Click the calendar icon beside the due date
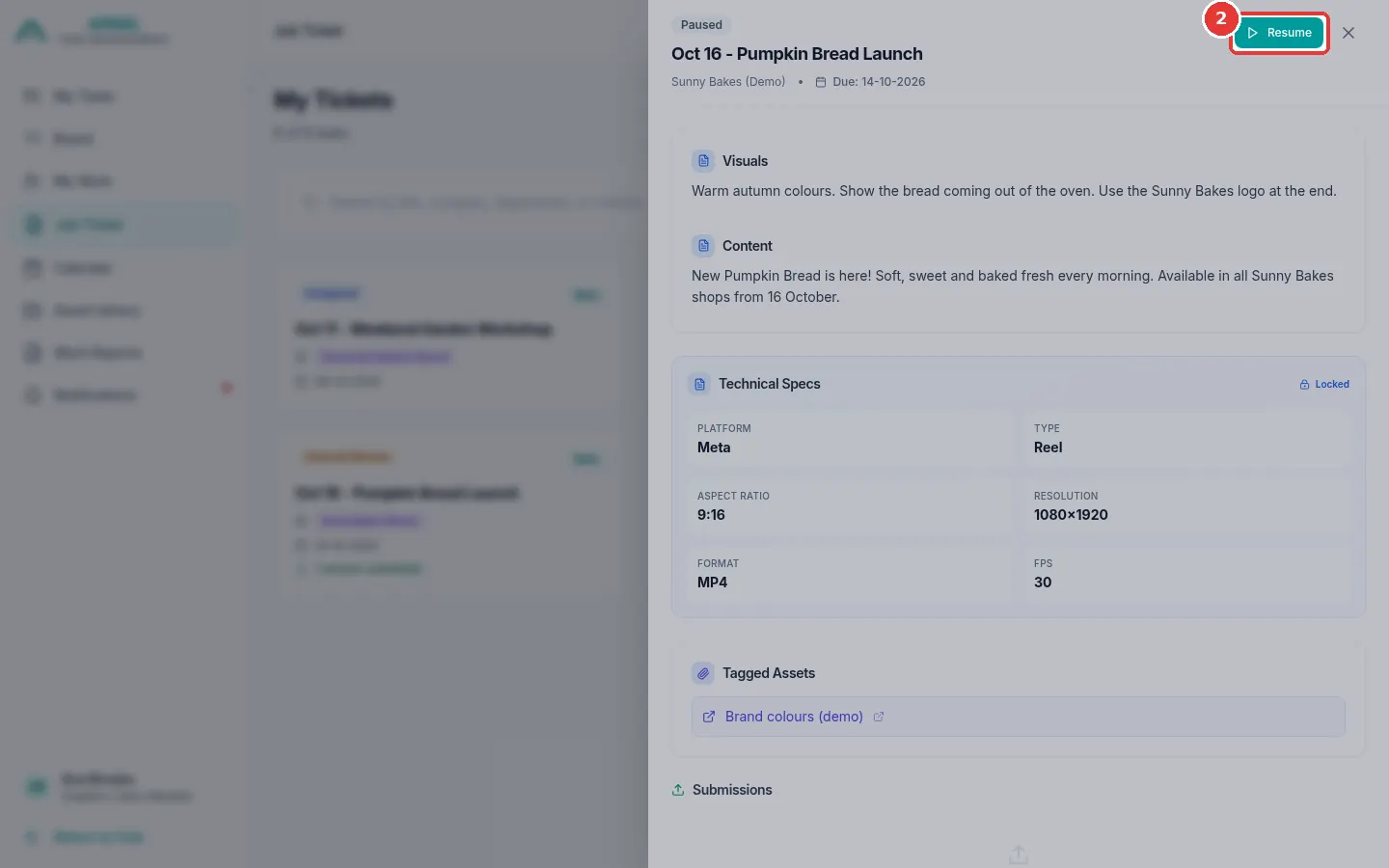Screen dimensions: 1389x868 pos(821,82)
